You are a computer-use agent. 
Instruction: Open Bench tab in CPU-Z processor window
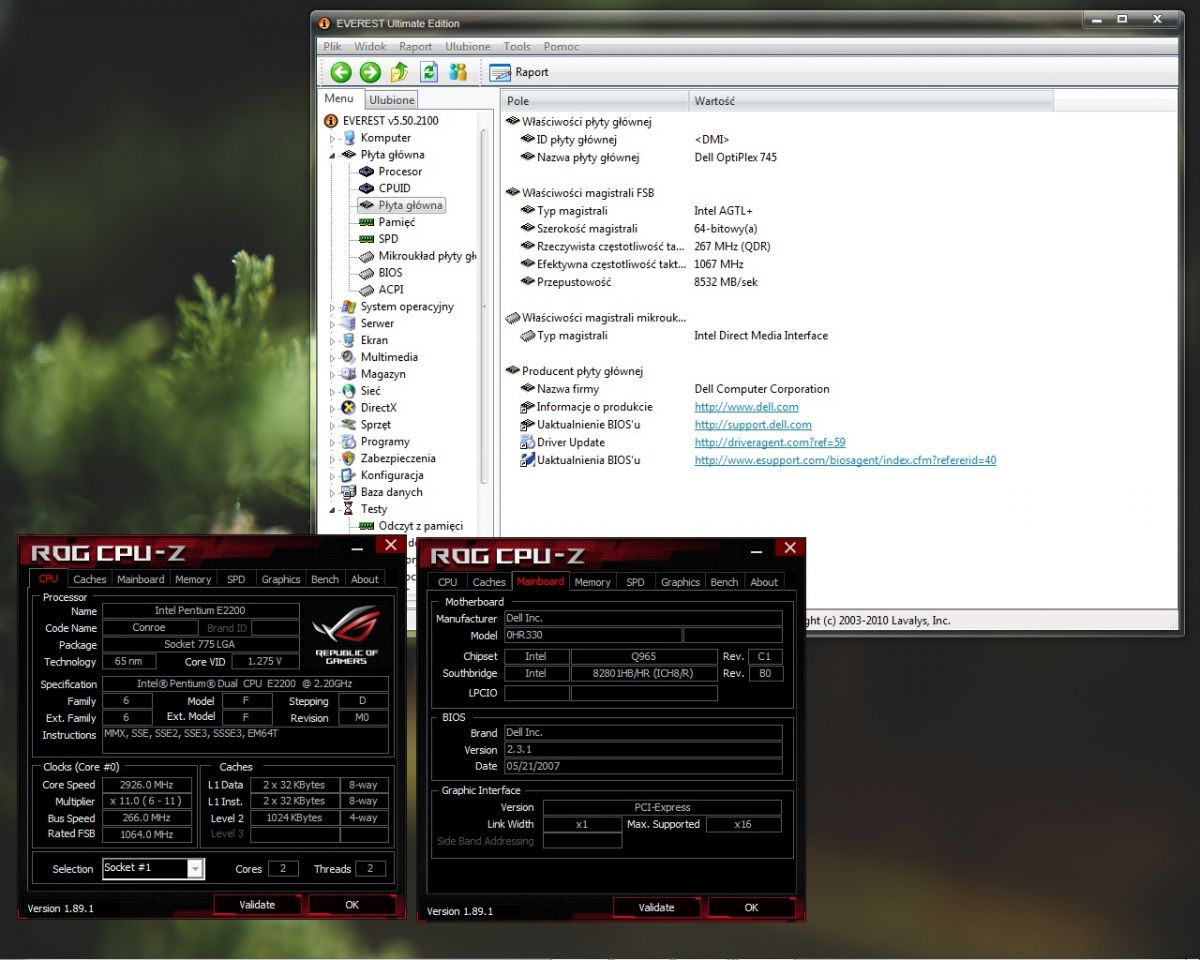point(325,579)
